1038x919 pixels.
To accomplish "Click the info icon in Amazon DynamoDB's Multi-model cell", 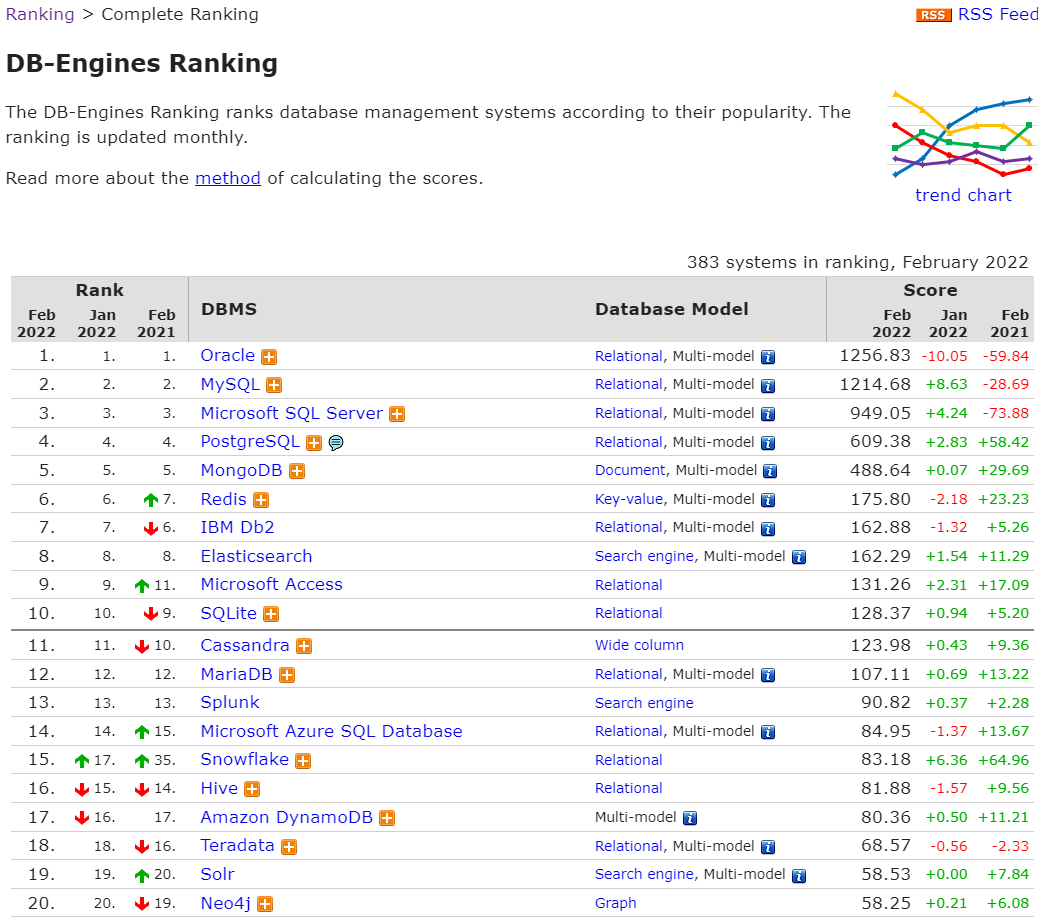I will coord(690,818).
